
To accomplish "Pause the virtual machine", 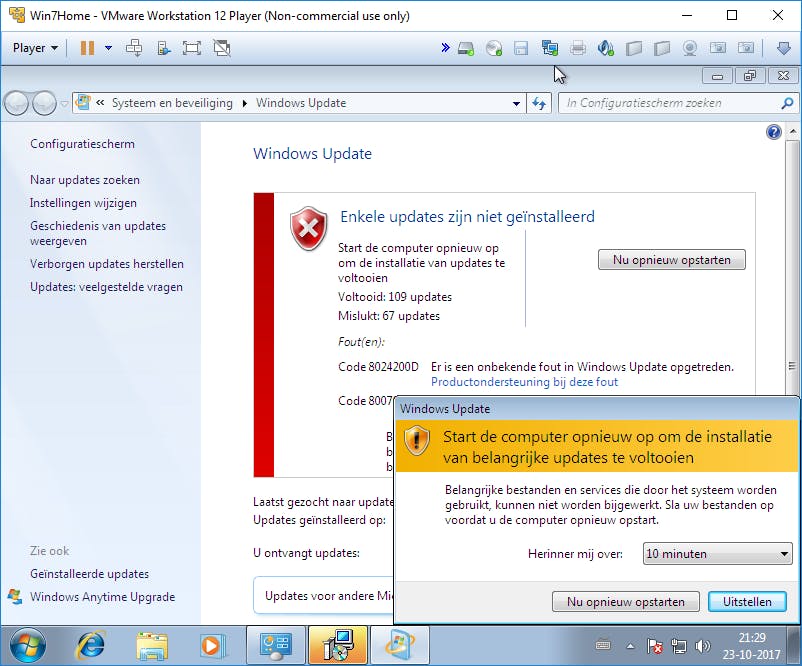I will tap(87, 48).
